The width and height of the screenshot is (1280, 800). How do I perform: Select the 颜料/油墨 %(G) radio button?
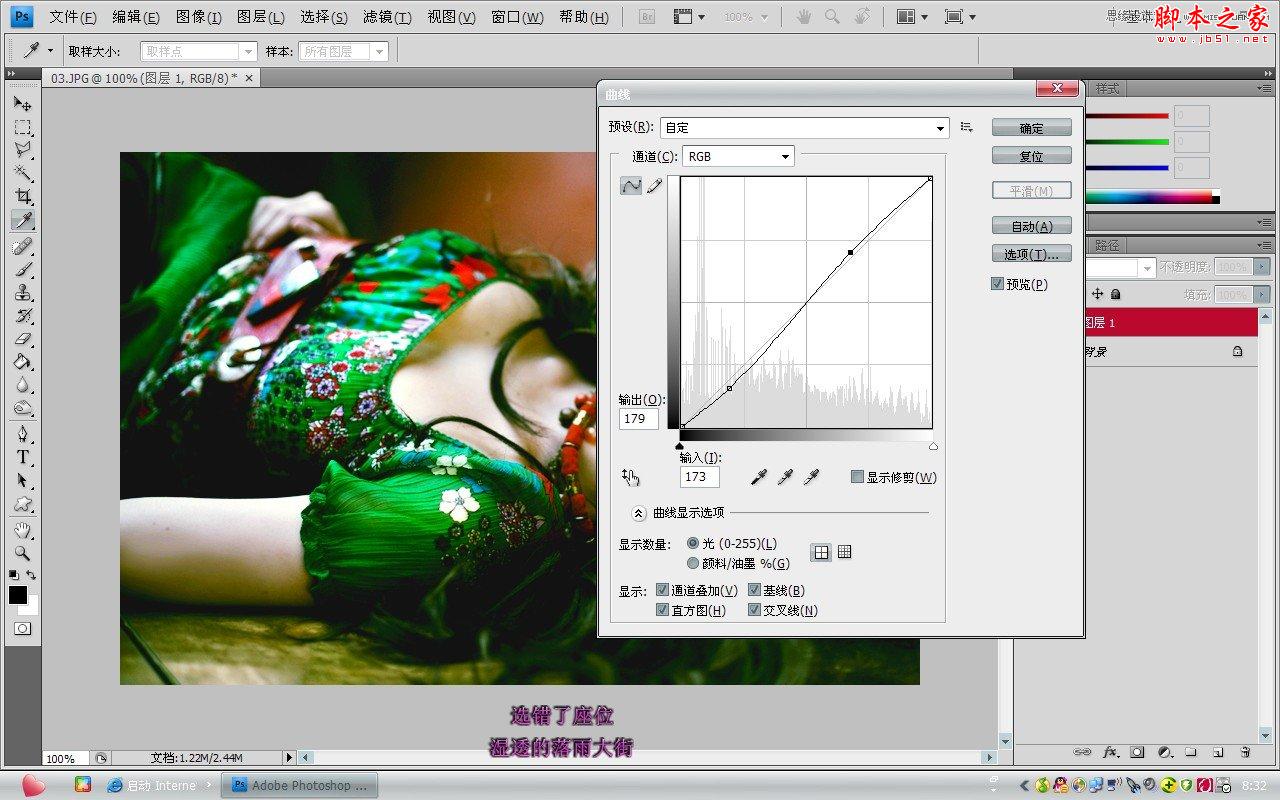[x=694, y=563]
